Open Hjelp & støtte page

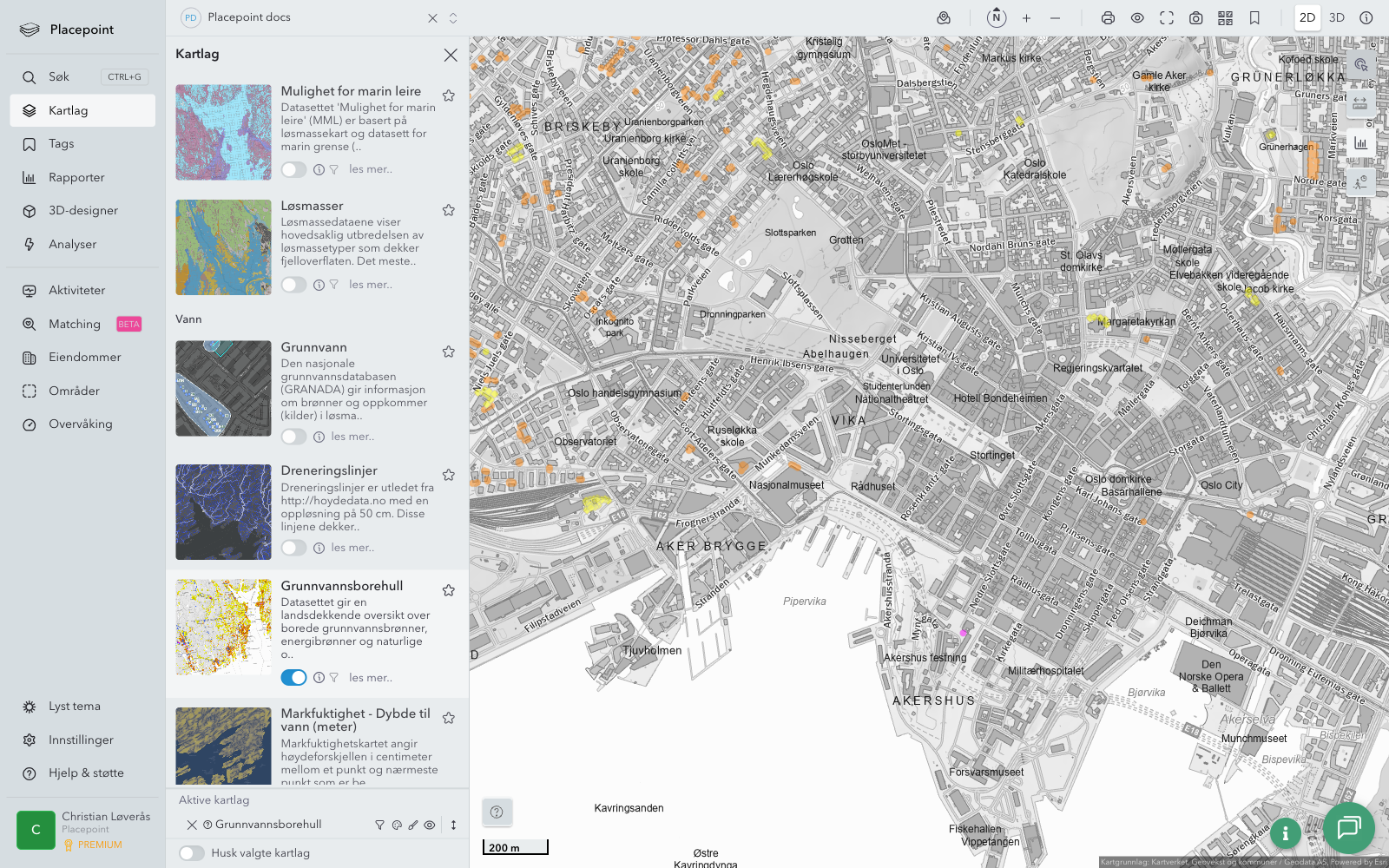[x=86, y=773]
